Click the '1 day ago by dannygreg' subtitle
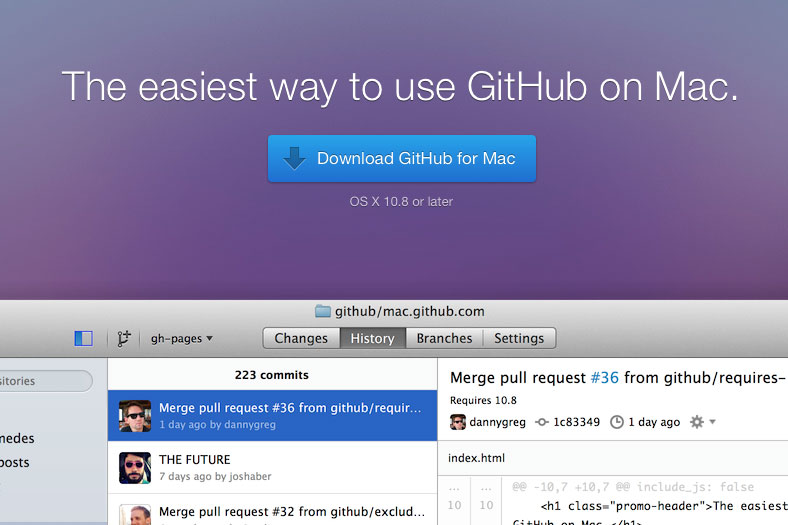The image size is (788, 525). (x=217, y=425)
